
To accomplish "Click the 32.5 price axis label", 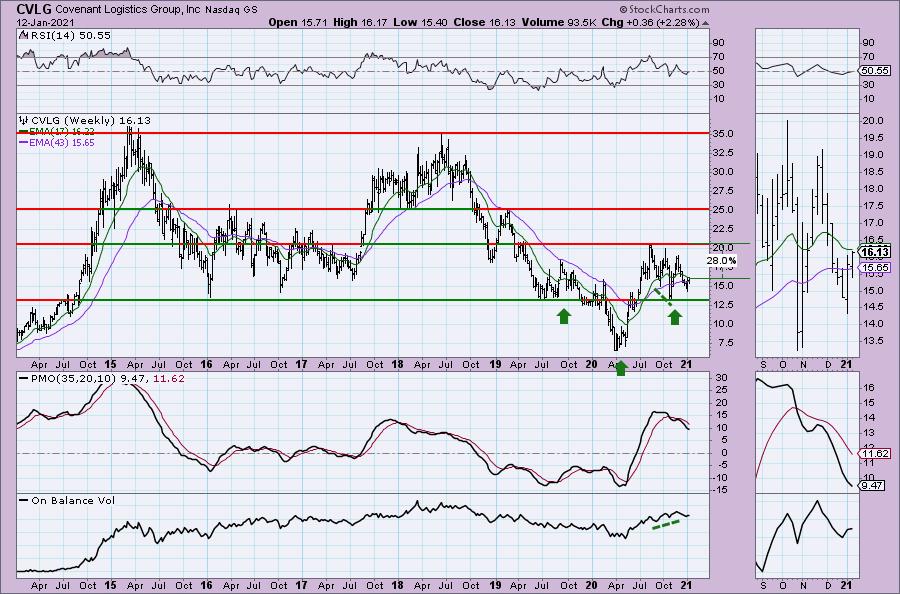I will 724,153.
